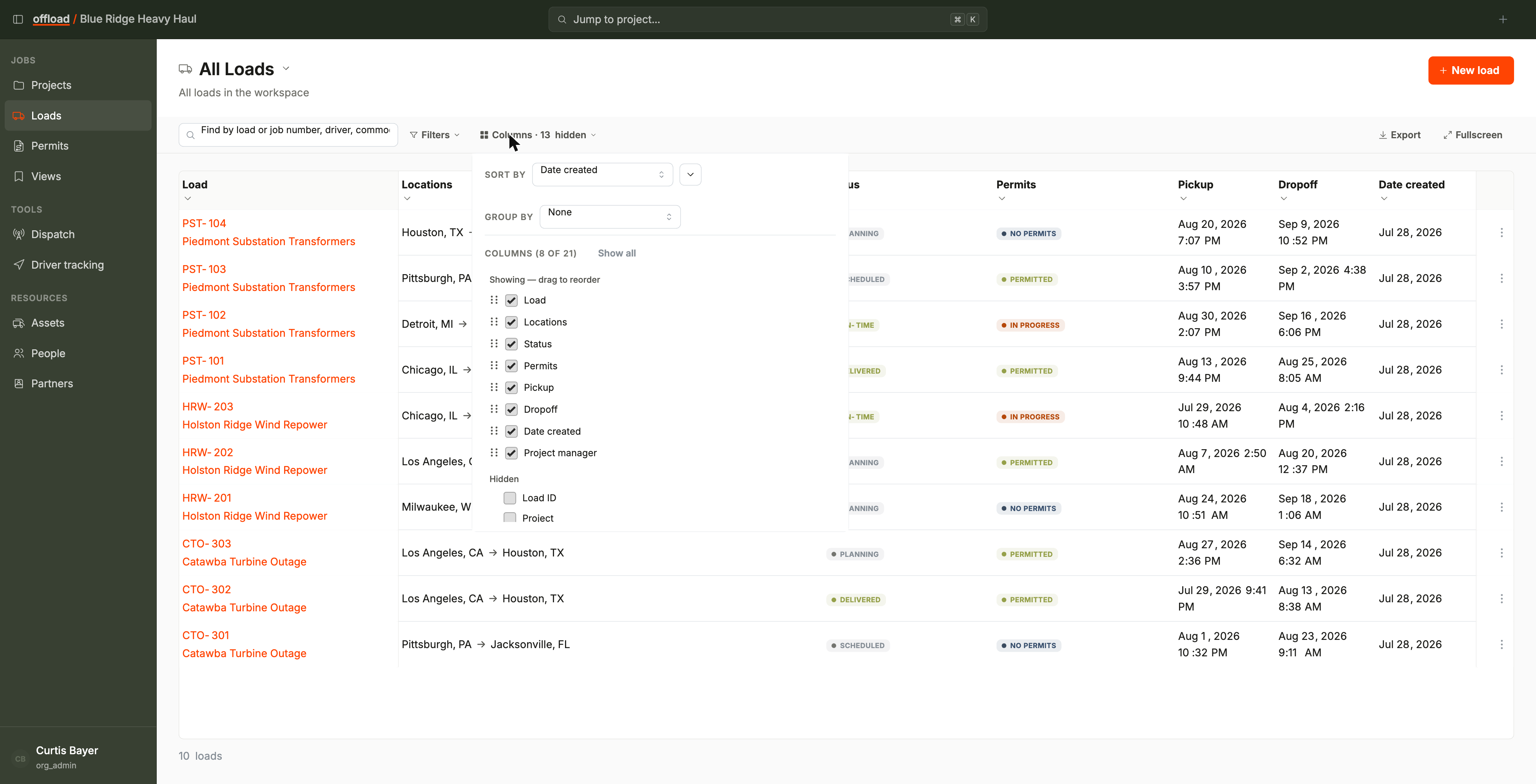This screenshot has height=784, width=1536.
Task: Open row actions for CTO-302
Action: 1502,599
